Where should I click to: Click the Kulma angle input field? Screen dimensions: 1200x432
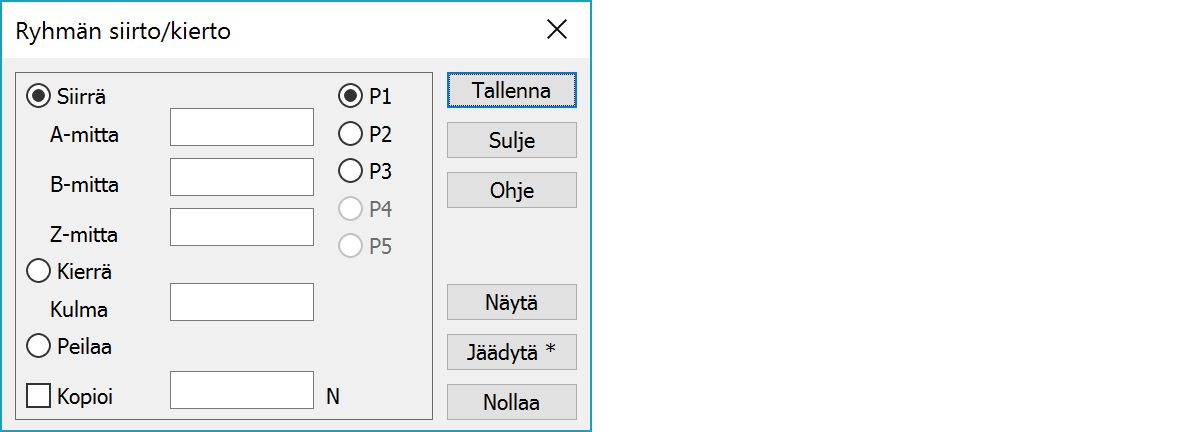click(x=242, y=302)
